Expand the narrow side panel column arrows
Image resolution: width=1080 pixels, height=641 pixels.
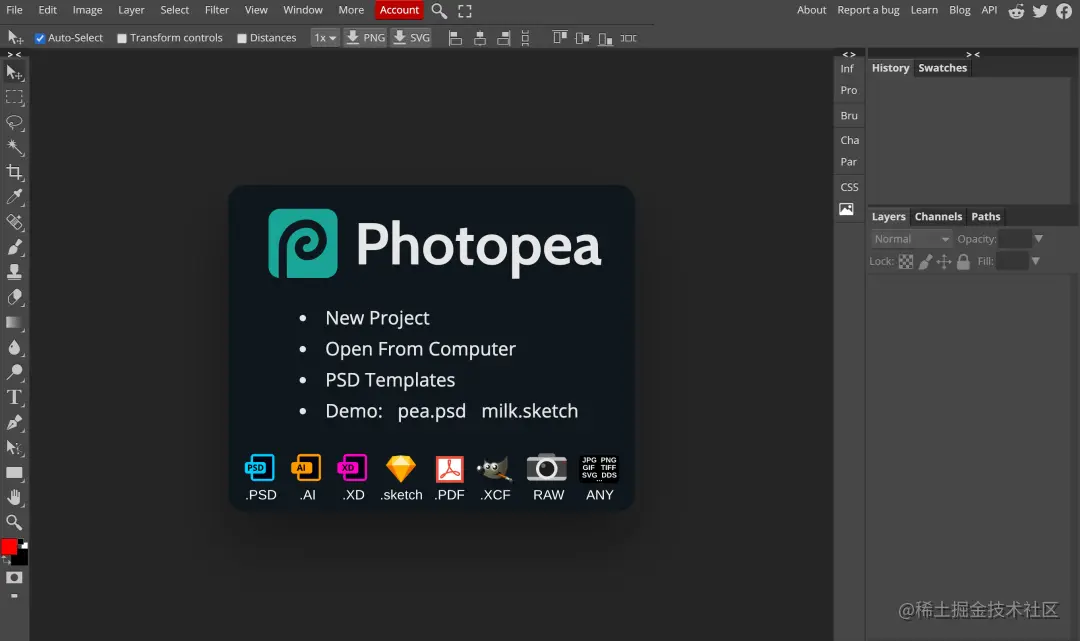coord(849,54)
